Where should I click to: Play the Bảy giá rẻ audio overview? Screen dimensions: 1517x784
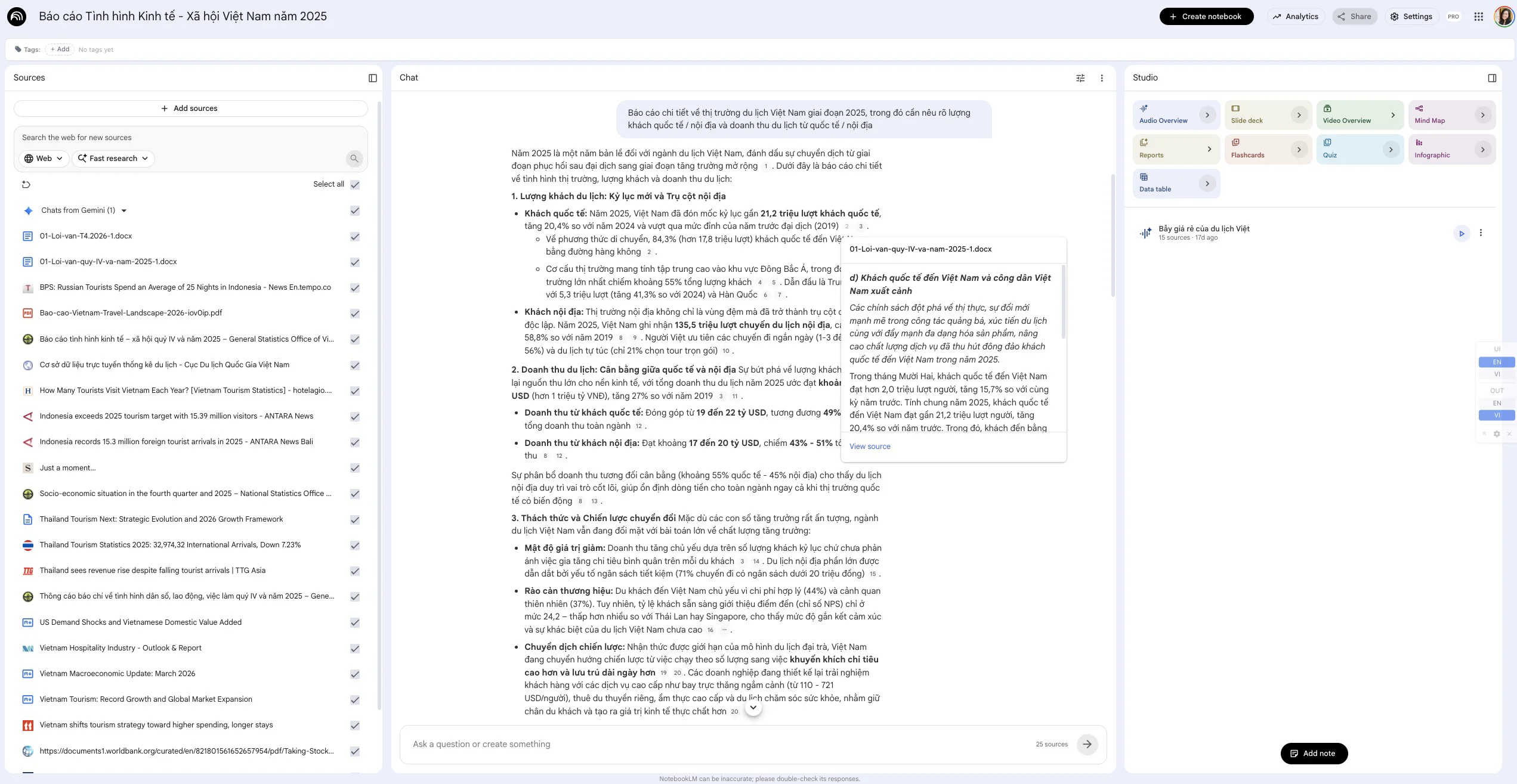coord(1462,233)
